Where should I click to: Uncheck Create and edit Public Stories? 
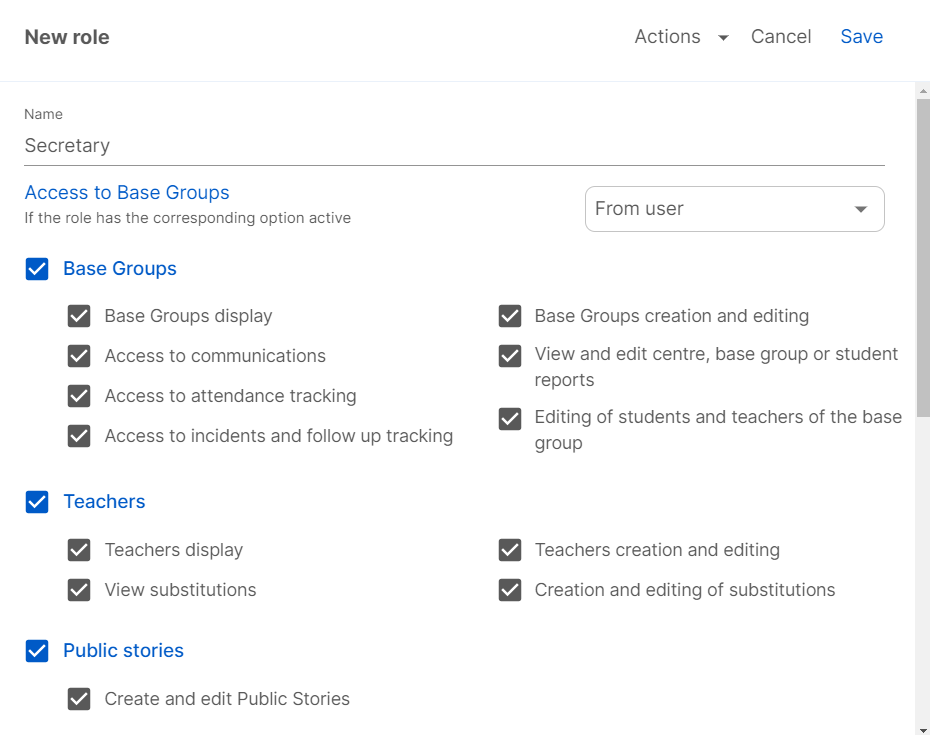point(79,699)
